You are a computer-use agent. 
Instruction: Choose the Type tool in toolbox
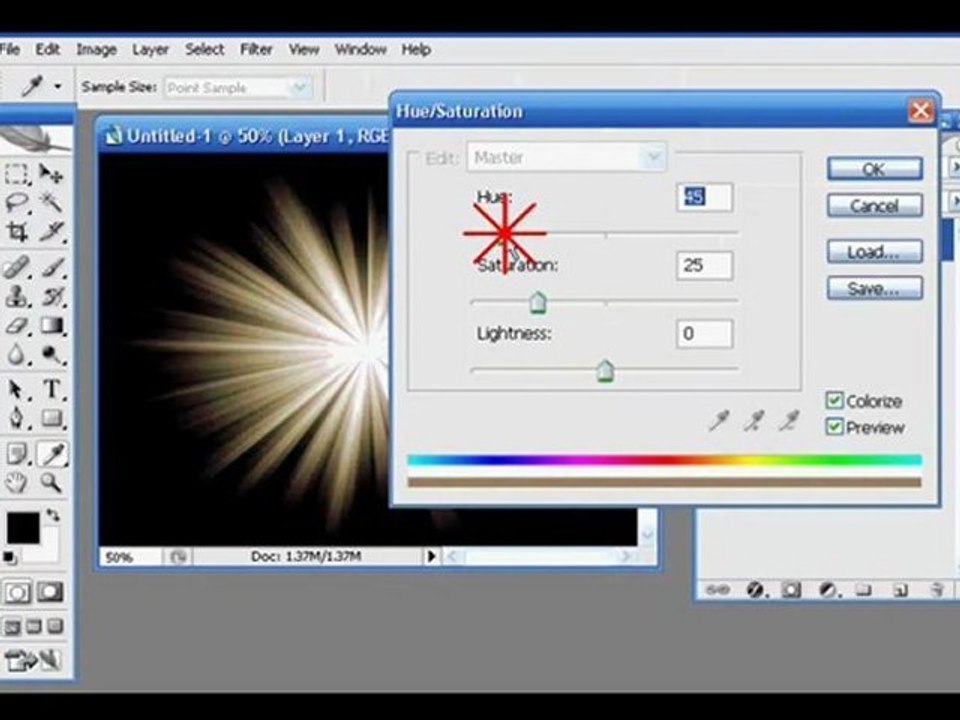52,389
